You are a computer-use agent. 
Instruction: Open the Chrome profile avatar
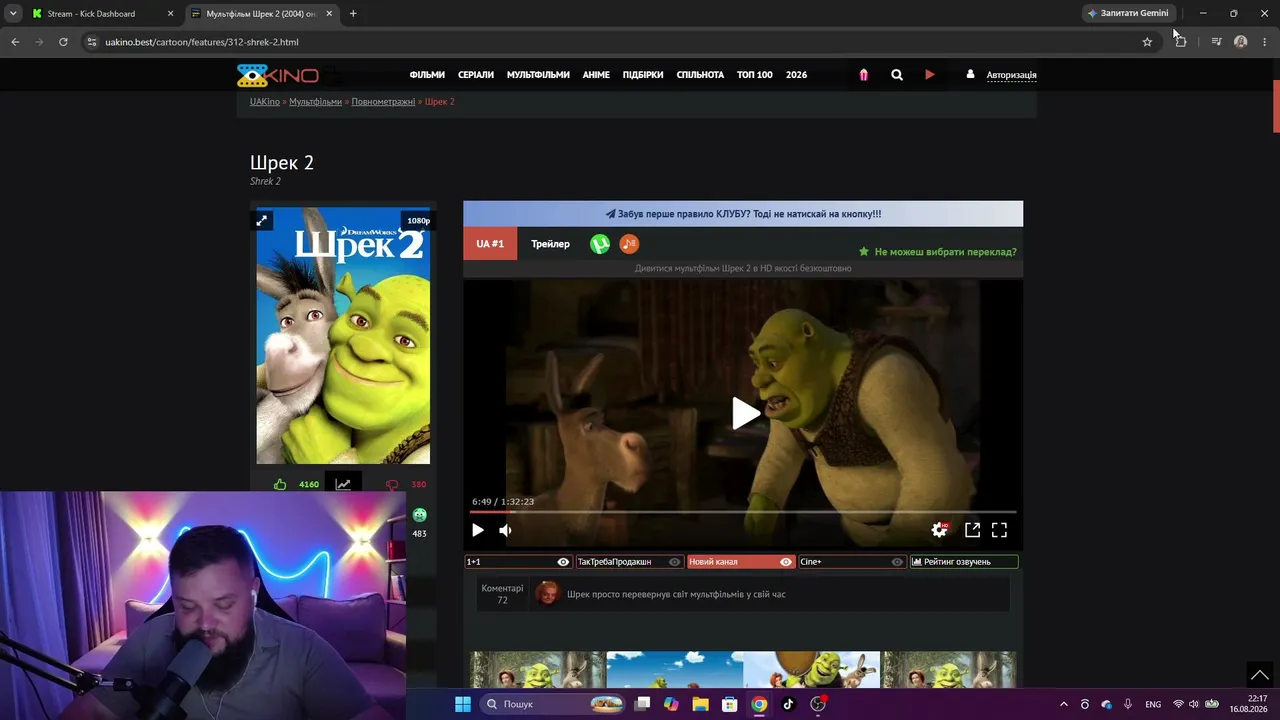[x=1241, y=42]
